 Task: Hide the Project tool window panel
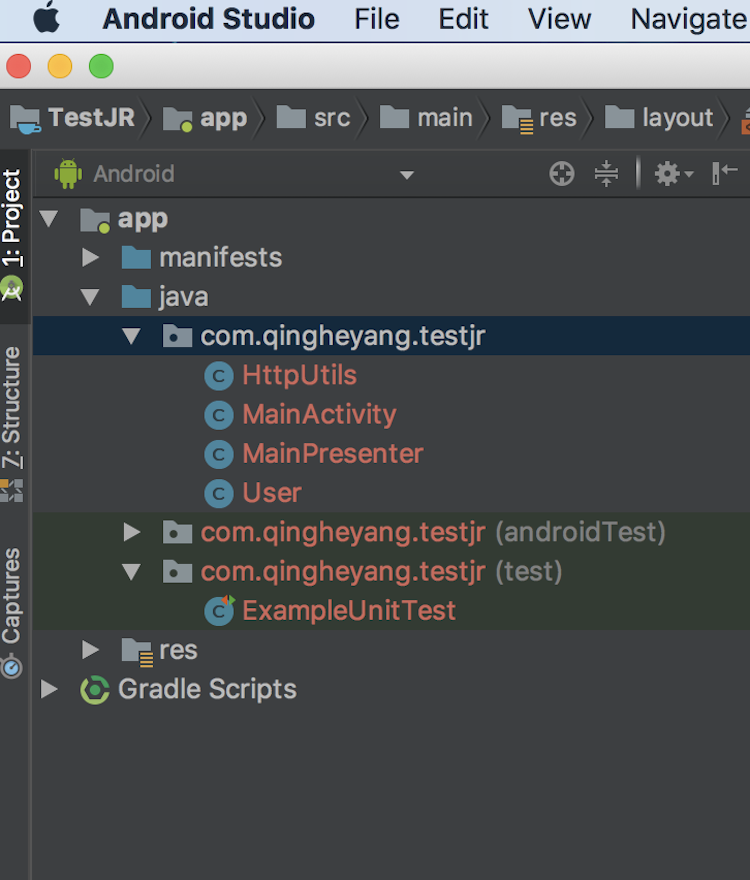(724, 173)
